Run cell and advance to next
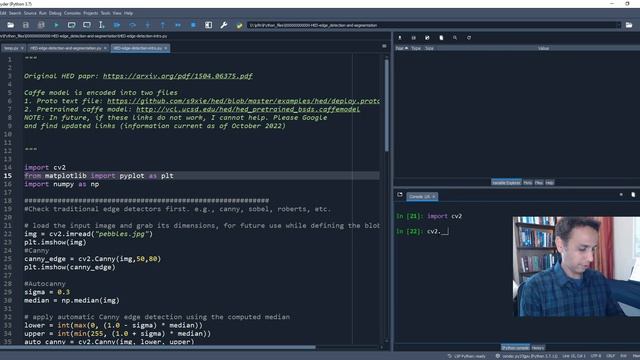 click(87, 25)
